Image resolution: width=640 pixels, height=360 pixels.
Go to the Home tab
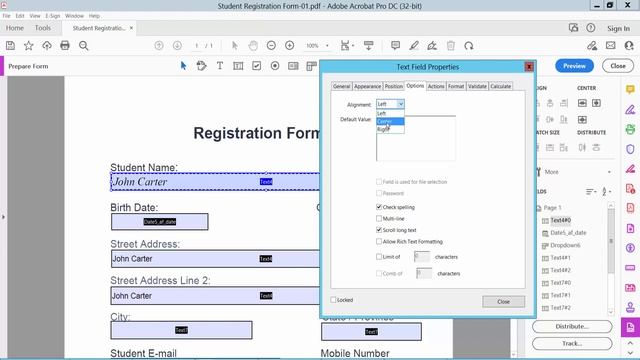click(x=15, y=28)
